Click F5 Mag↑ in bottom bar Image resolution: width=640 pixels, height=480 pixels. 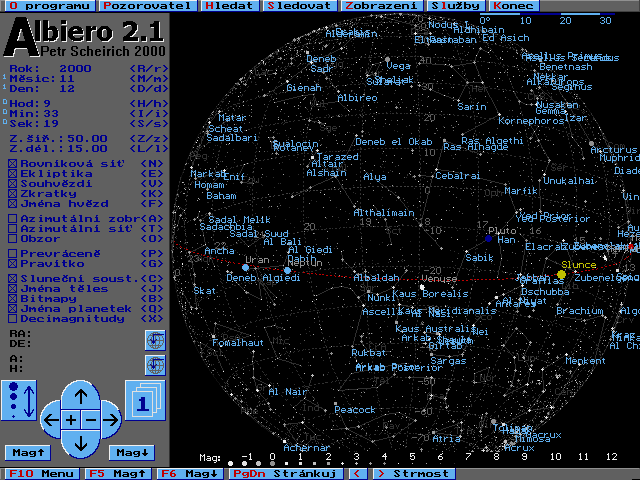pyautogui.click(x=118, y=474)
